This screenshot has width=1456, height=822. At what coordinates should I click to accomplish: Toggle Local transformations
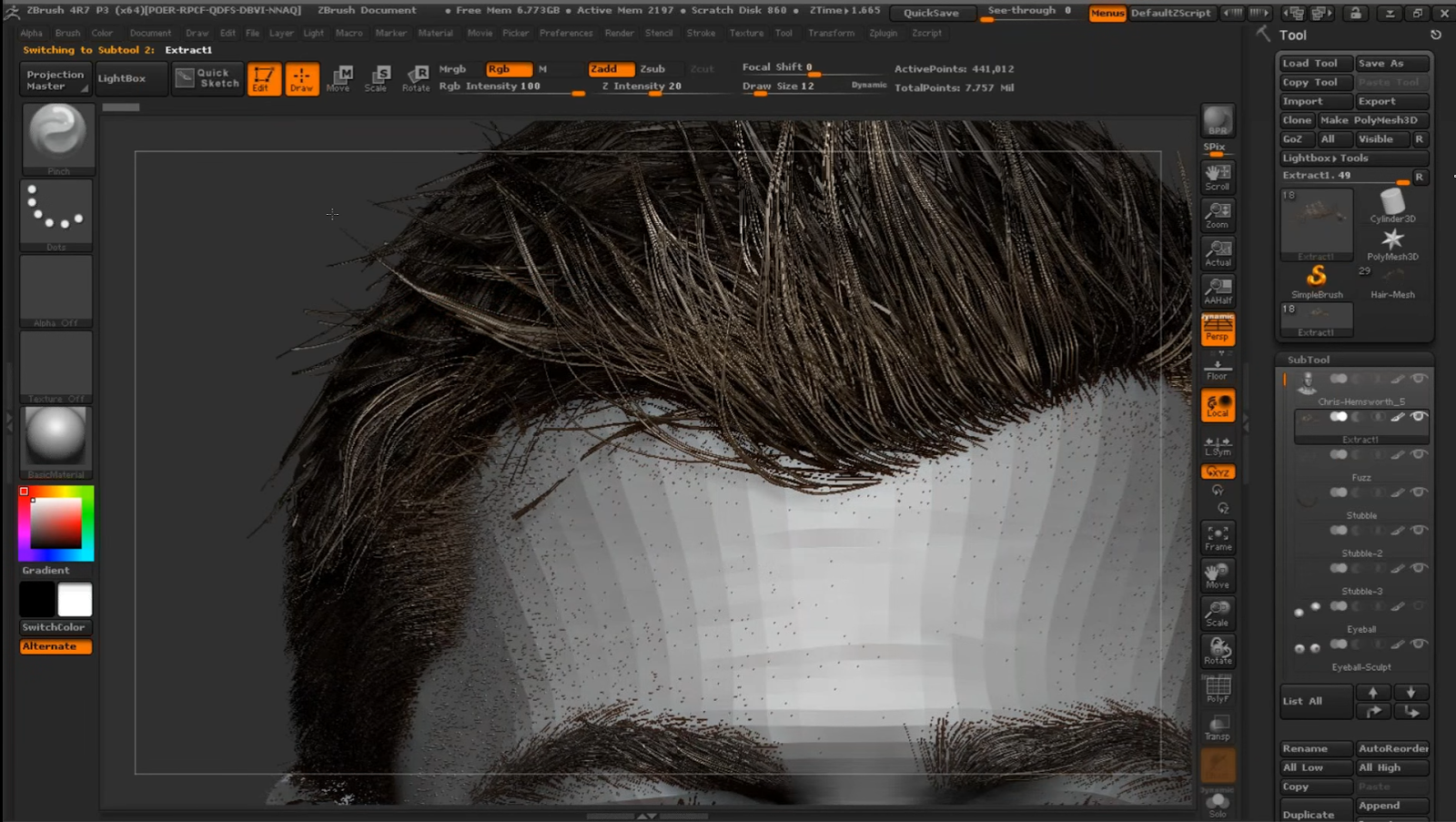coord(1218,405)
